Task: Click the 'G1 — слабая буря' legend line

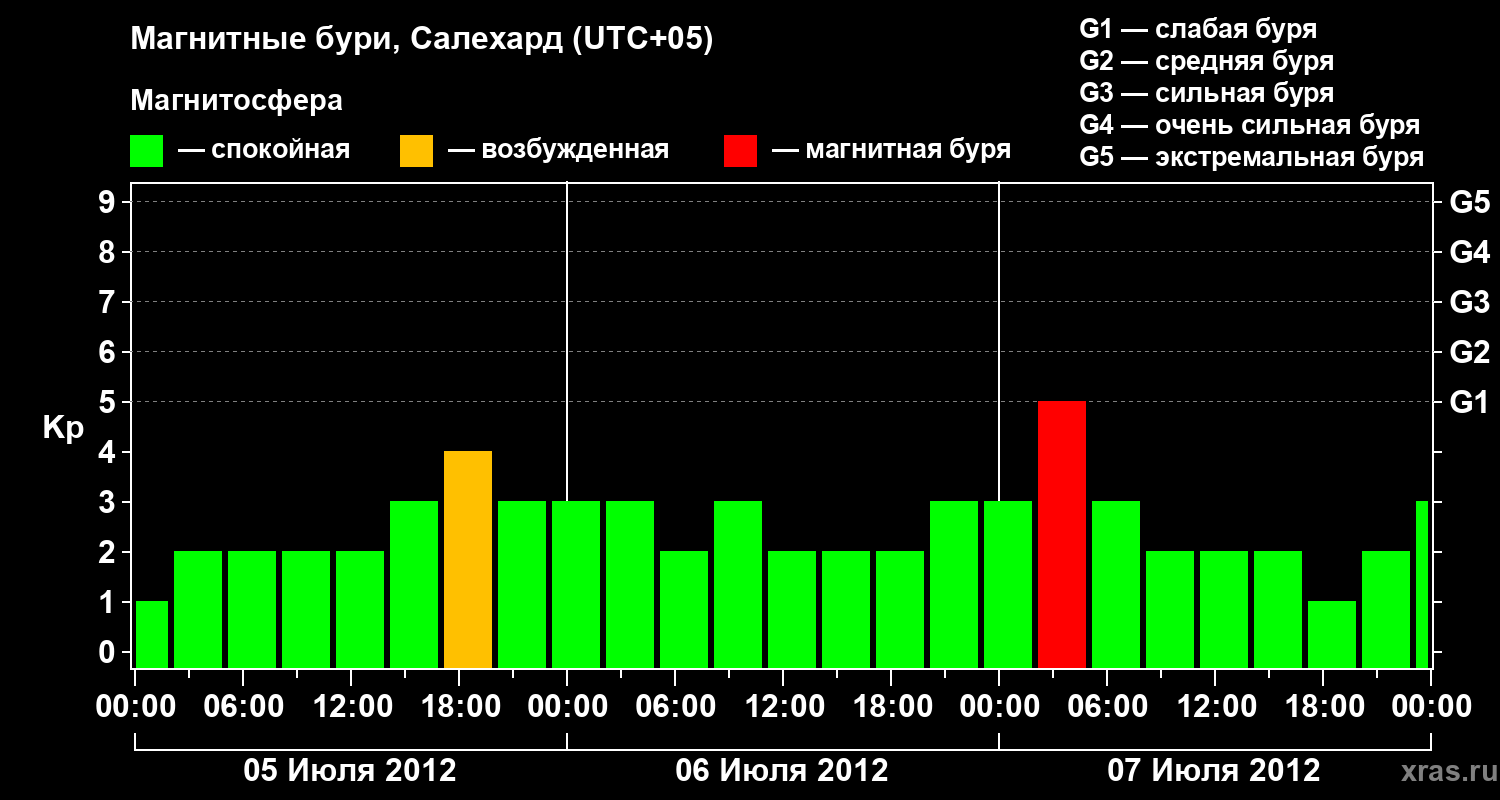Action: (1198, 29)
